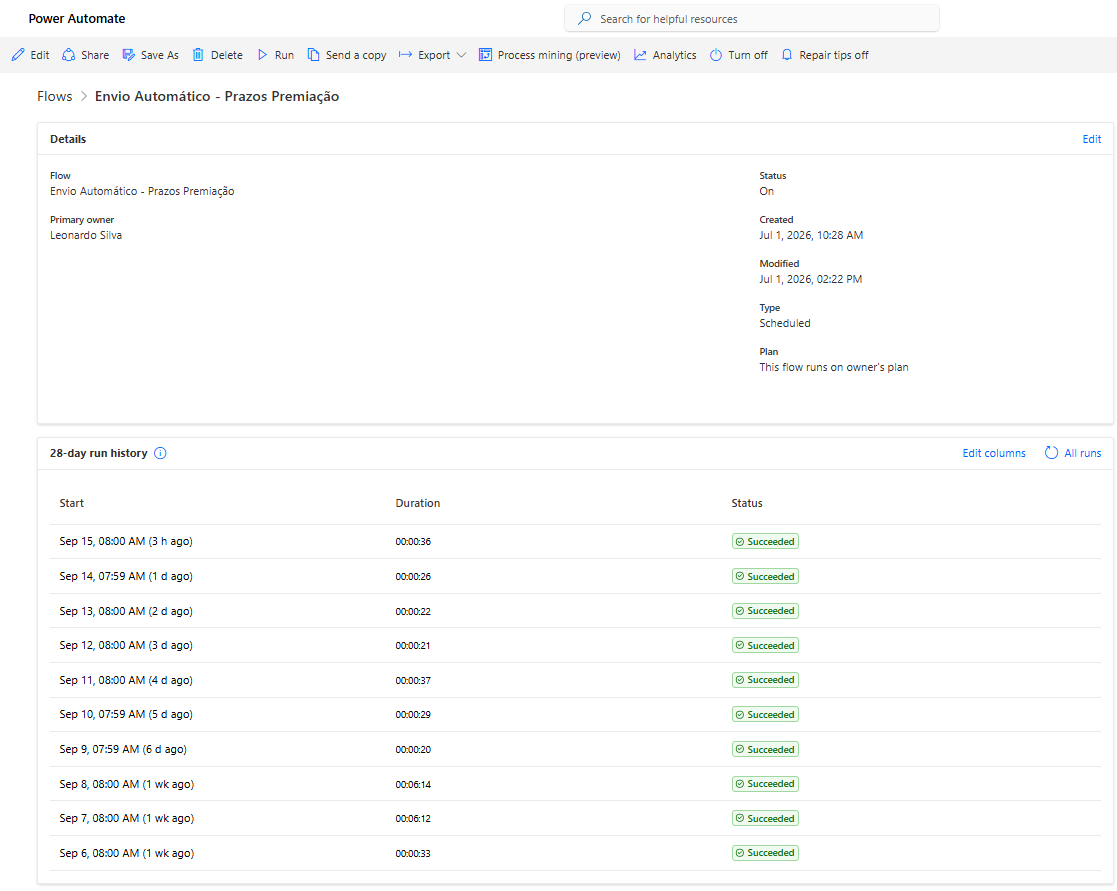This screenshot has width=1117, height=891.
Task: Click duration 00:06:12 cell
Action: [413, 818]
